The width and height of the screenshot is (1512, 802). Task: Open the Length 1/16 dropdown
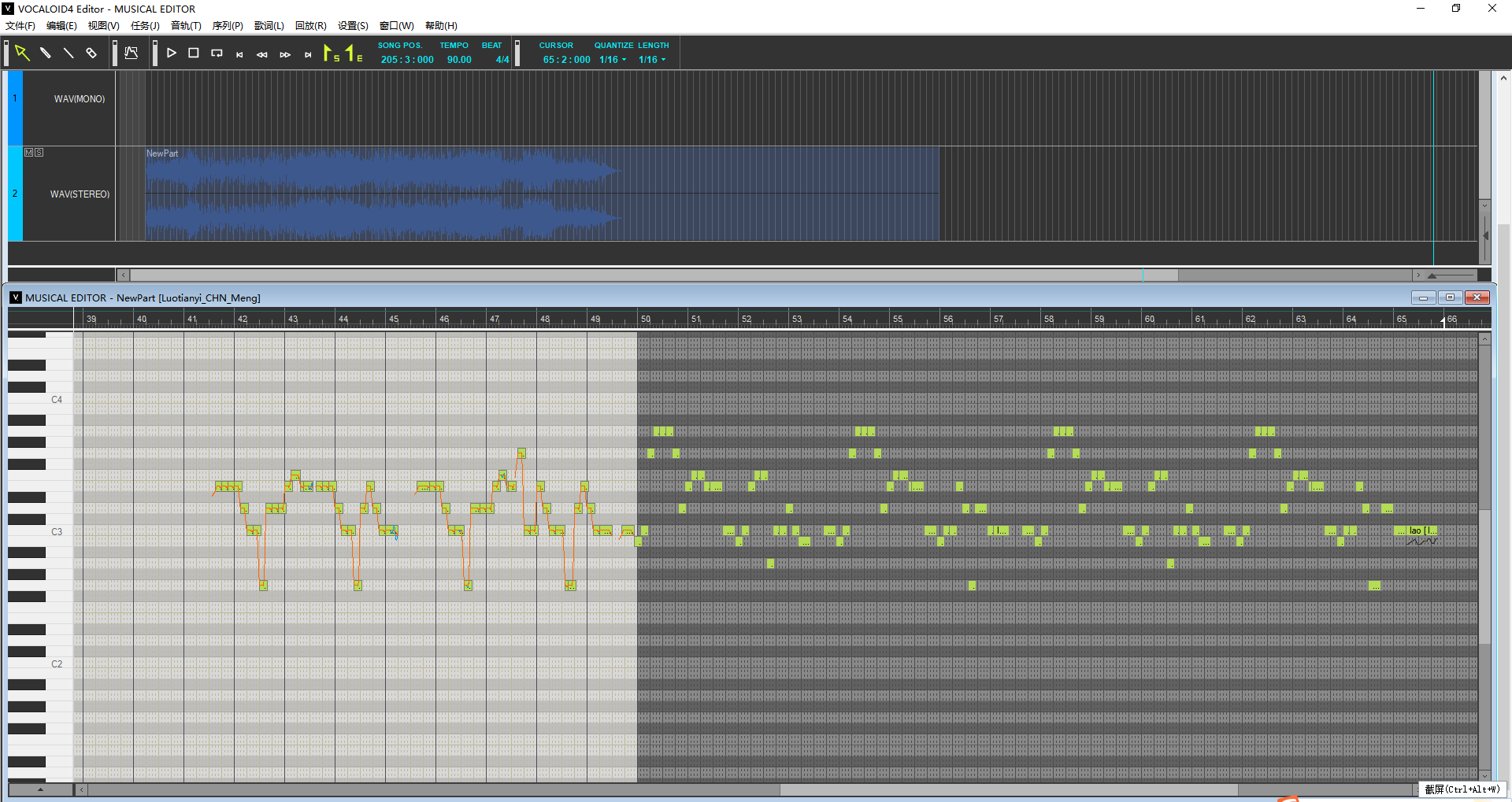652,60
